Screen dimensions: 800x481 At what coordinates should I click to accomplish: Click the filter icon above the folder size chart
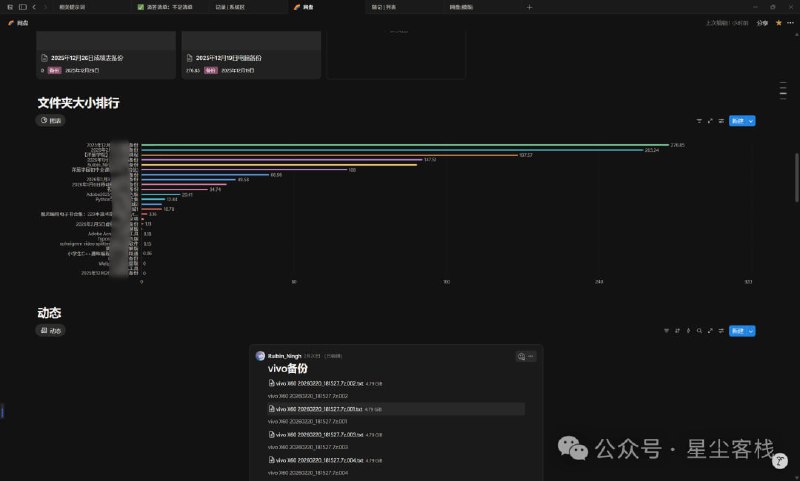pyautogui.click(x=699, y=121)
